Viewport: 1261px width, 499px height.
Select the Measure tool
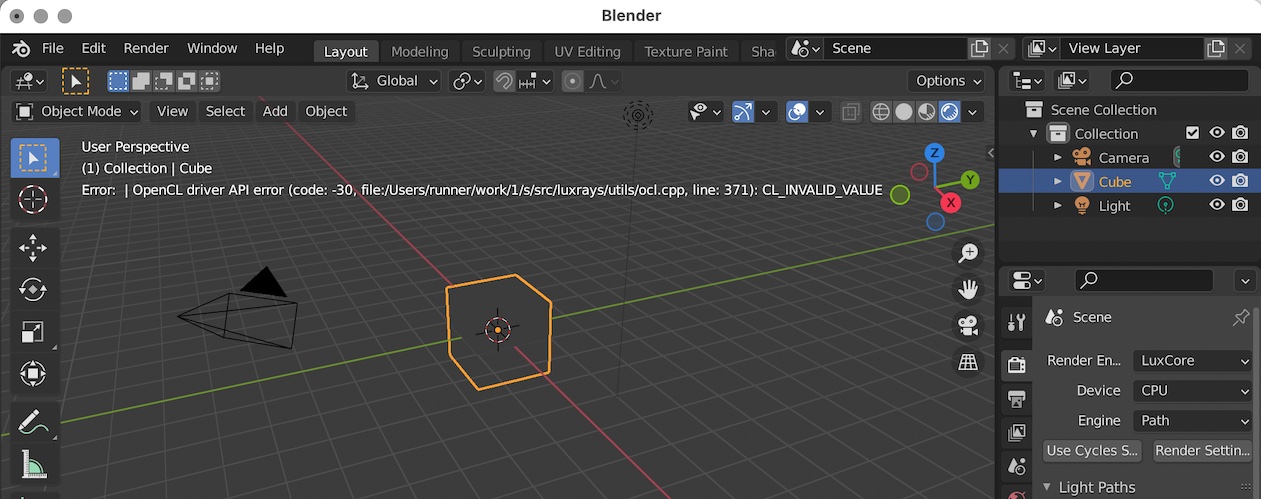(33, 464)
